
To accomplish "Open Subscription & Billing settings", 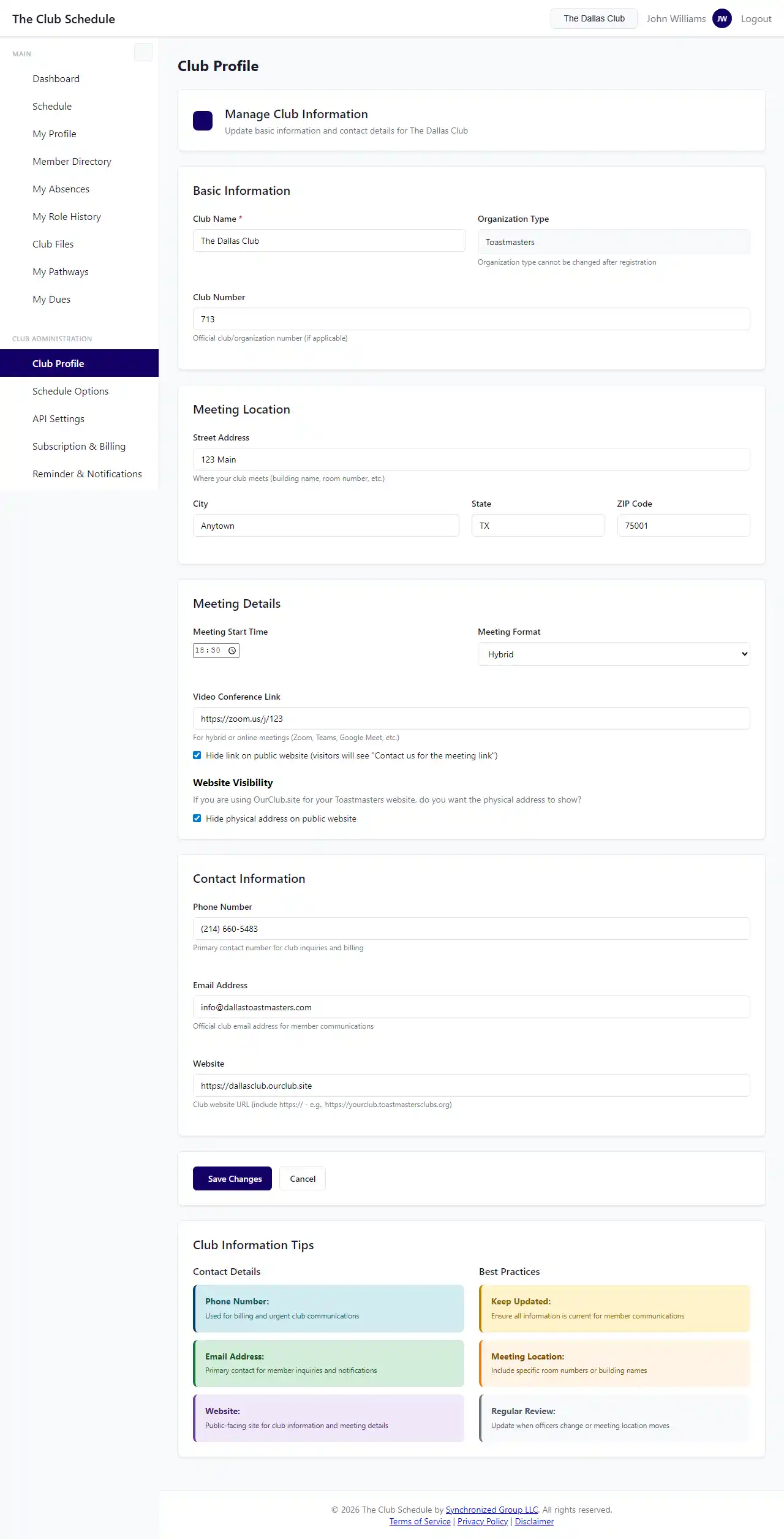I will (79, 446).
